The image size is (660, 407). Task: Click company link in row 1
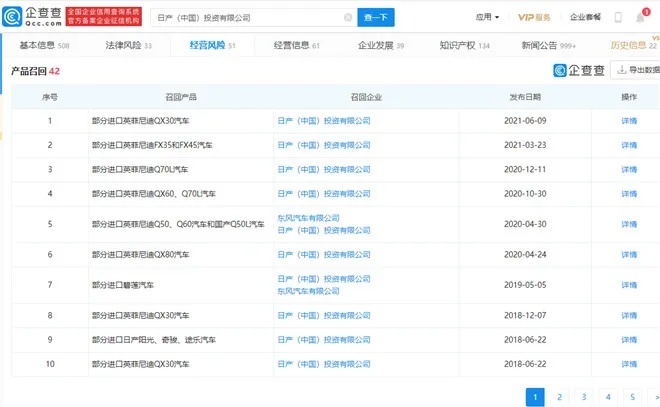324,121
